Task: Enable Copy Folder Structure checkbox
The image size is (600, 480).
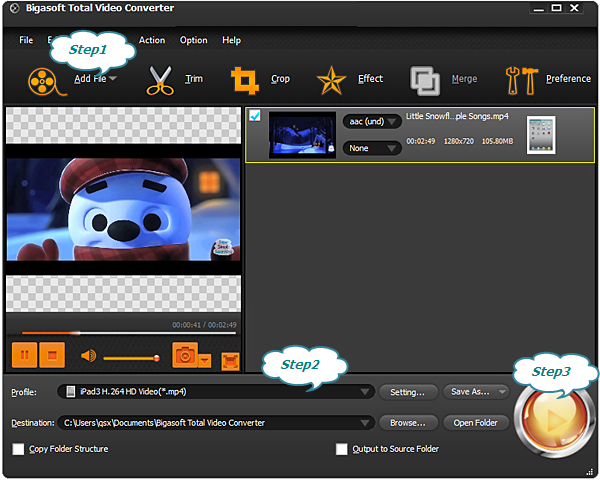Action: pyautogui.click(x=18, y=449)
